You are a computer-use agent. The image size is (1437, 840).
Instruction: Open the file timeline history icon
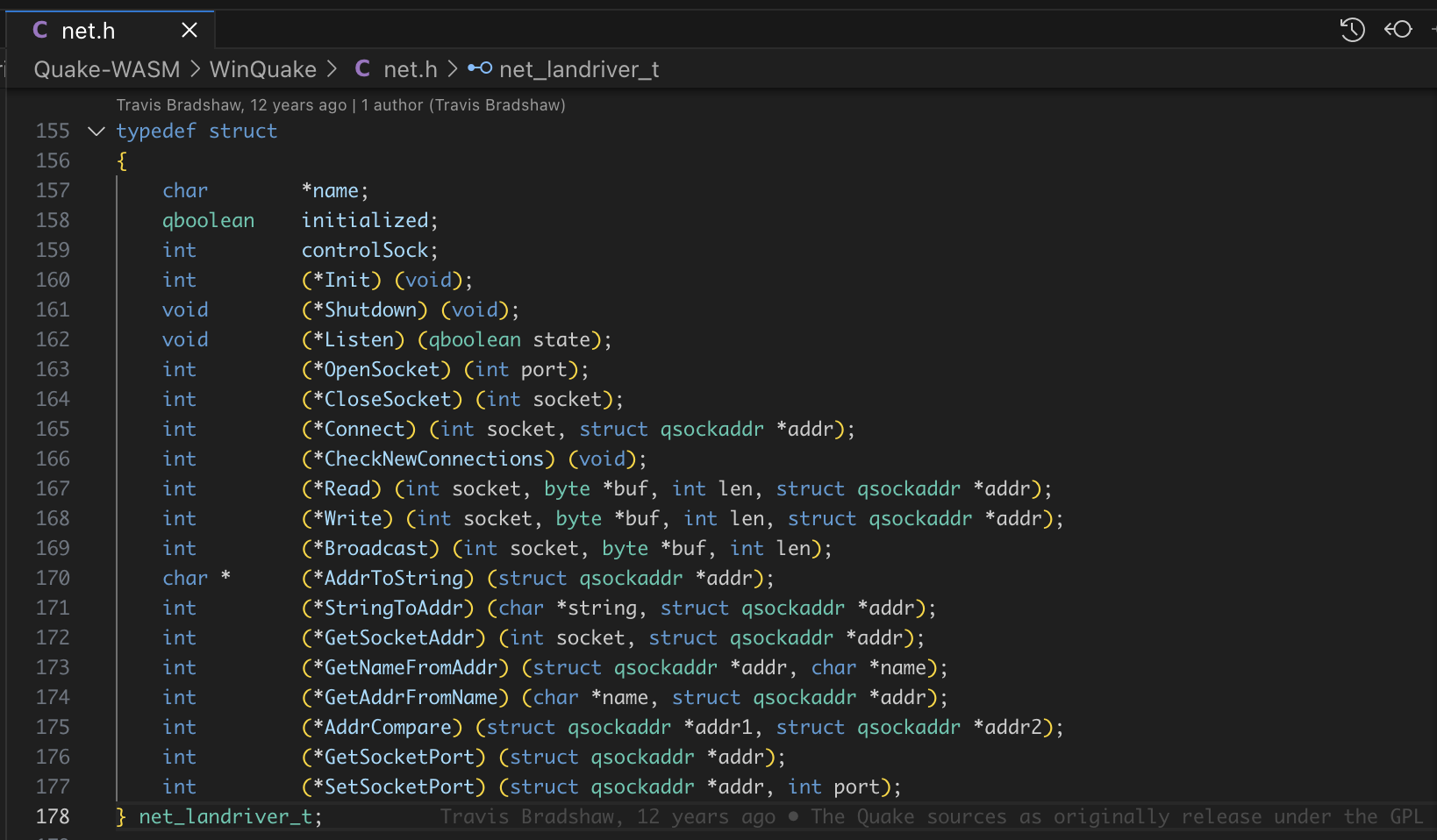(x=1352, y=30)
